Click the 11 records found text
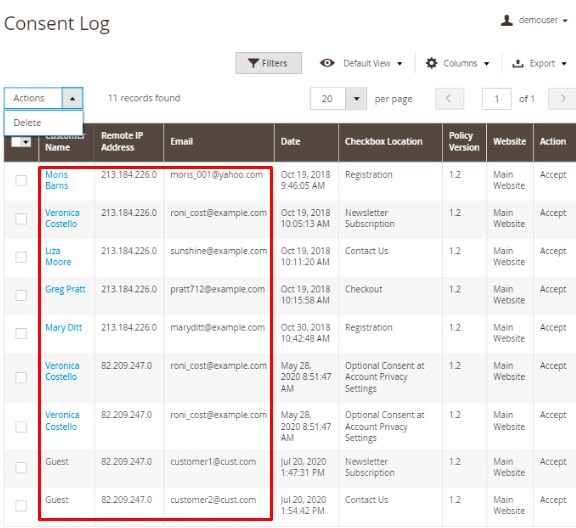The width and height of the screenshot is (576, 528). tap(144, 98)
